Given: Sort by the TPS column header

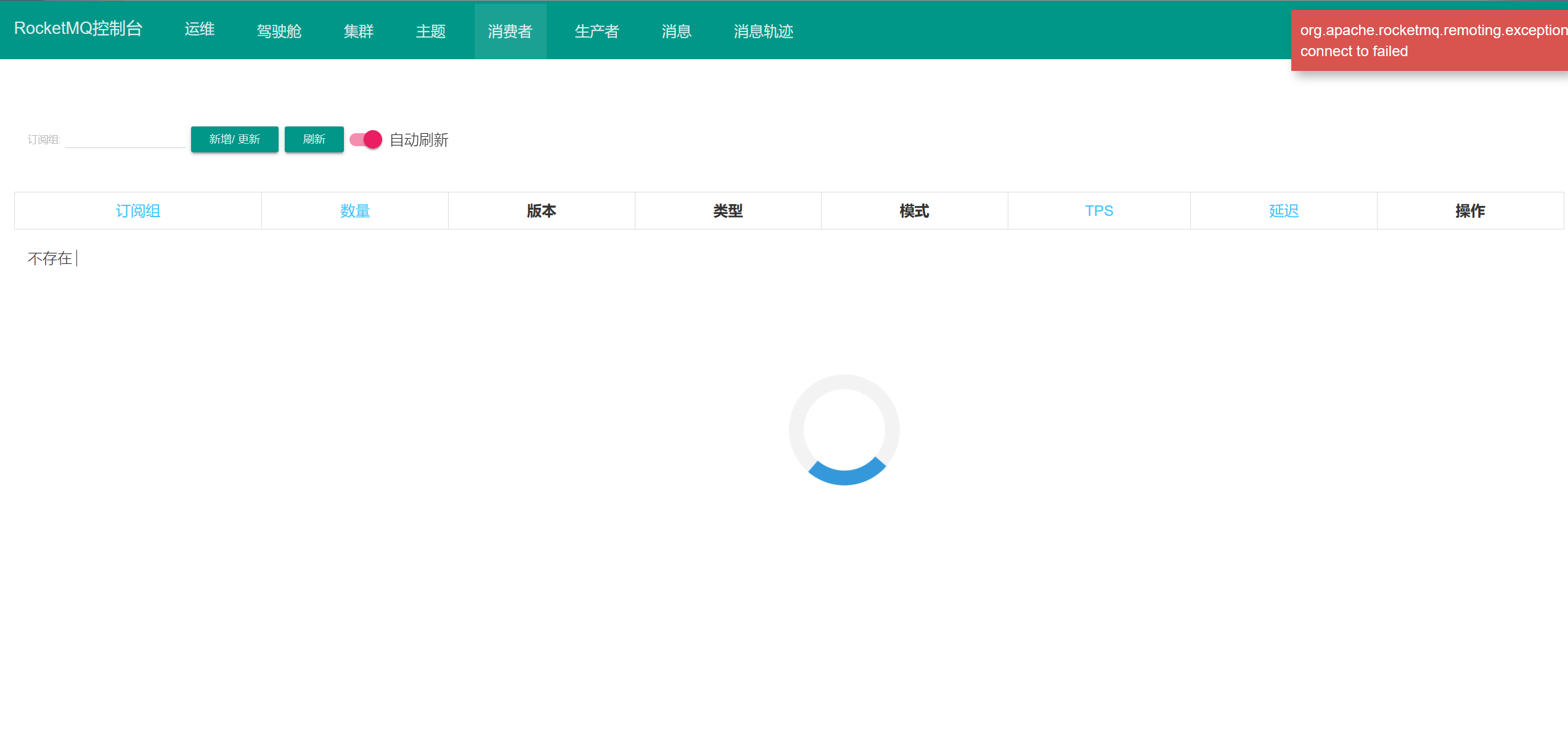Looking at the screenshot, I should coord(1098,211).
